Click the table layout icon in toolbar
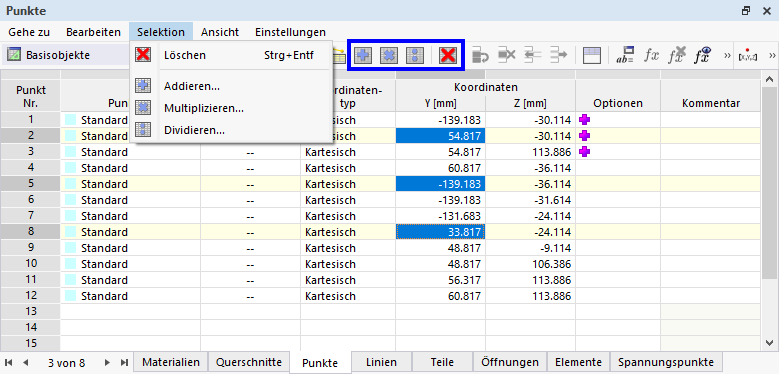This screenshot has width=779, height=374. 592,55
